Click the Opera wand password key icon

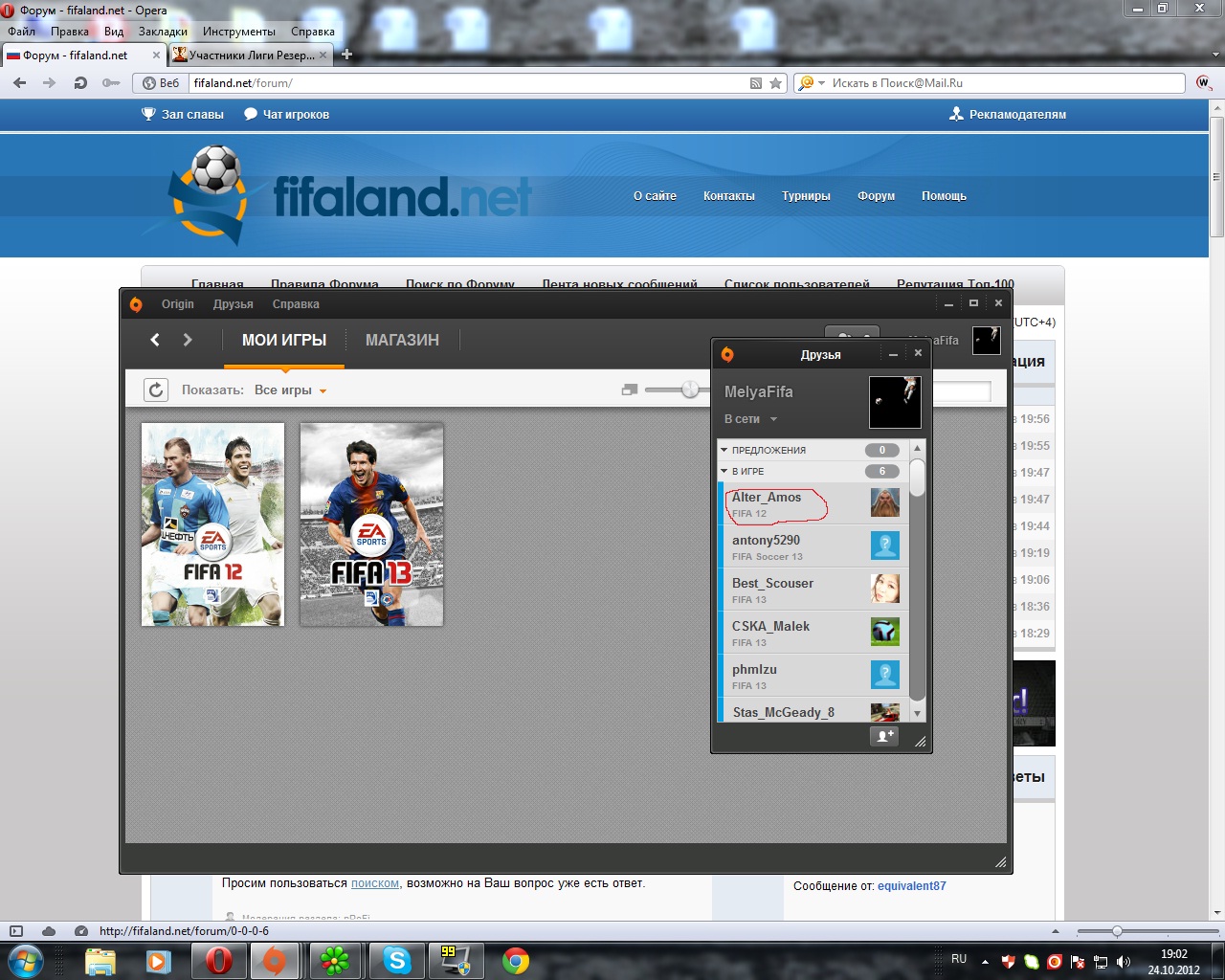[111, 83]
